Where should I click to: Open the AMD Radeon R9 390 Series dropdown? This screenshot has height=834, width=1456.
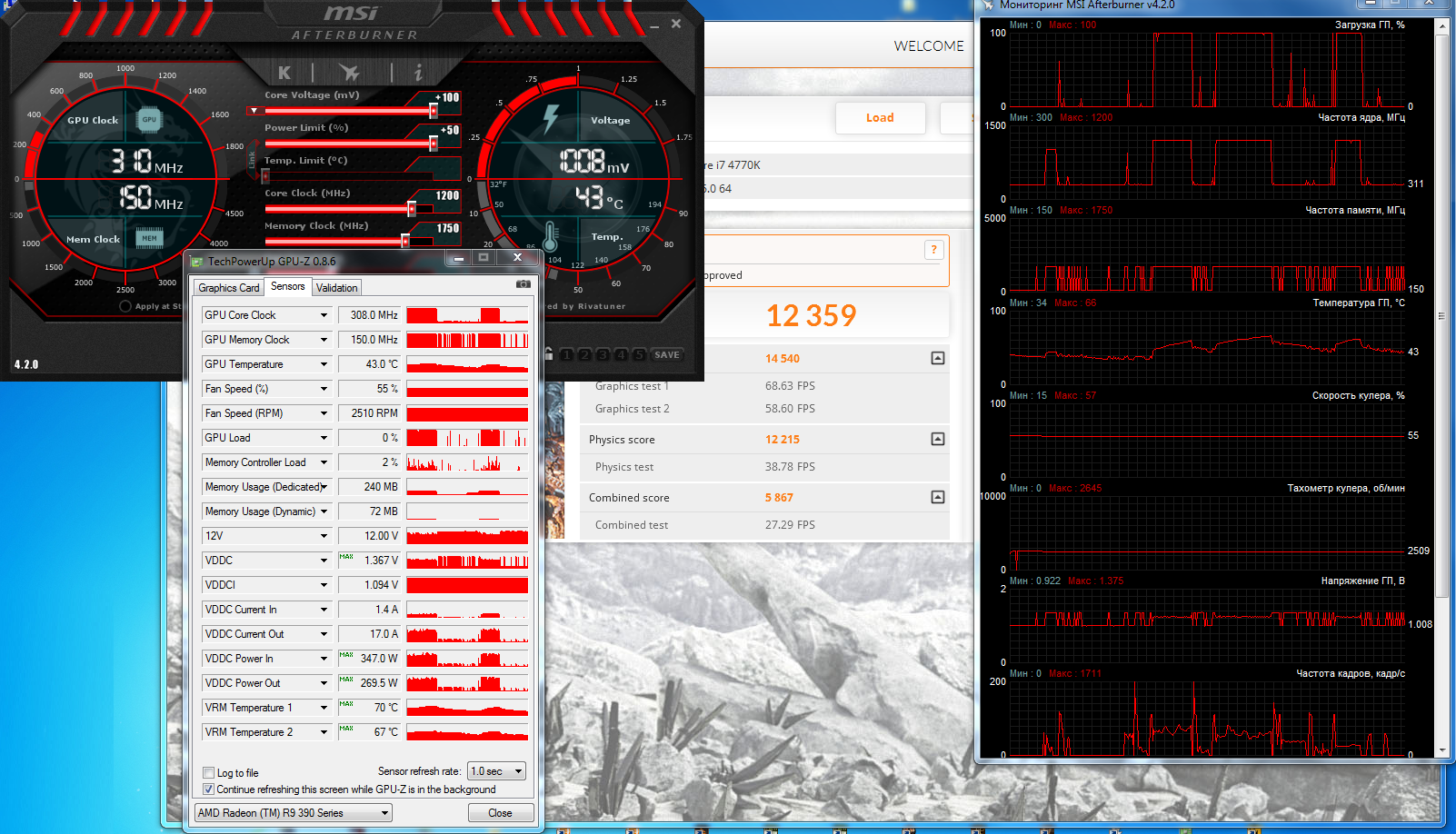294,813
